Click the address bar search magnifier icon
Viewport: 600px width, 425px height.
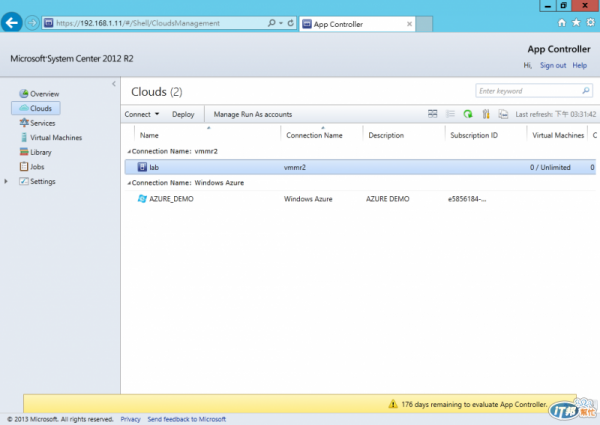(271, 23)
